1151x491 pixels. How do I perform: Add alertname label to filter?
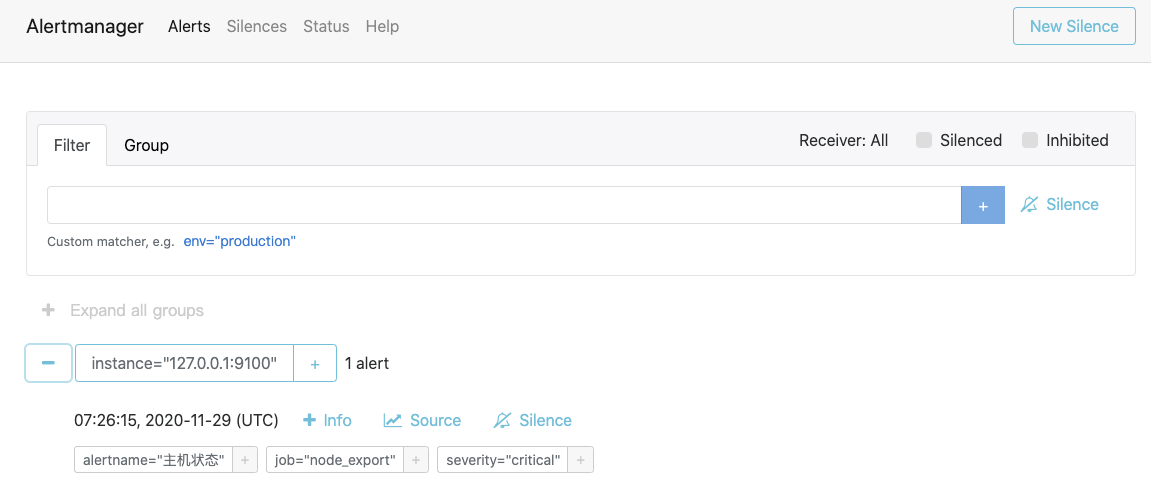coord(246,460)
